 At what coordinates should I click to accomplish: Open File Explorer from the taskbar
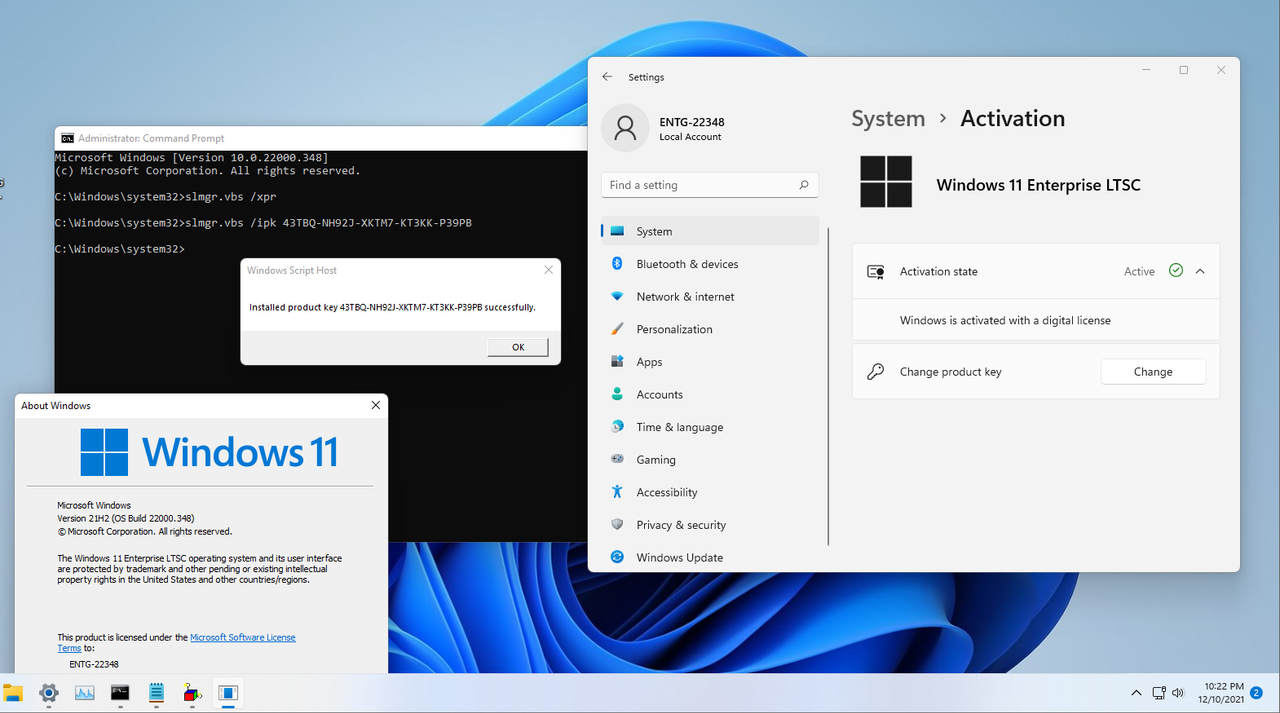(x=13, y=692)
